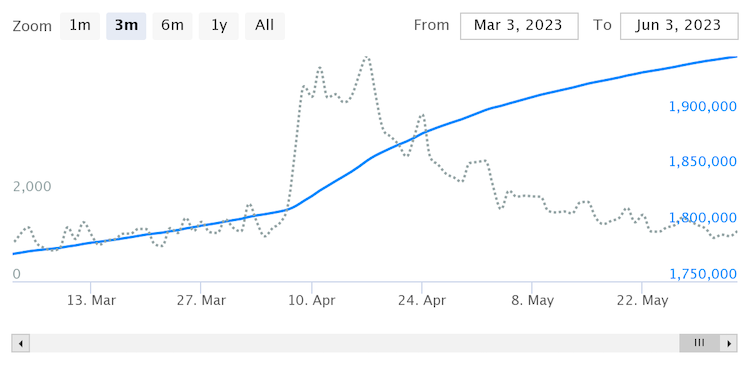This screenshot has height=375, width=750.
Task: Select the 3m zoom range
Action: click(x=126, y=26)
